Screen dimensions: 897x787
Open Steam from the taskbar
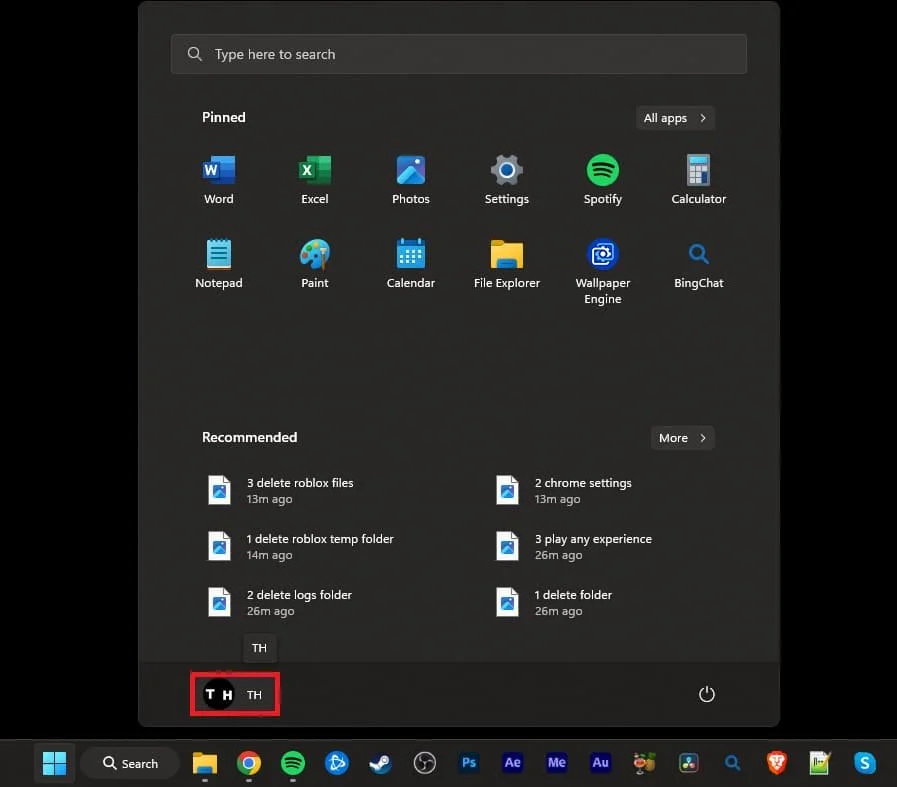(380, 763)
